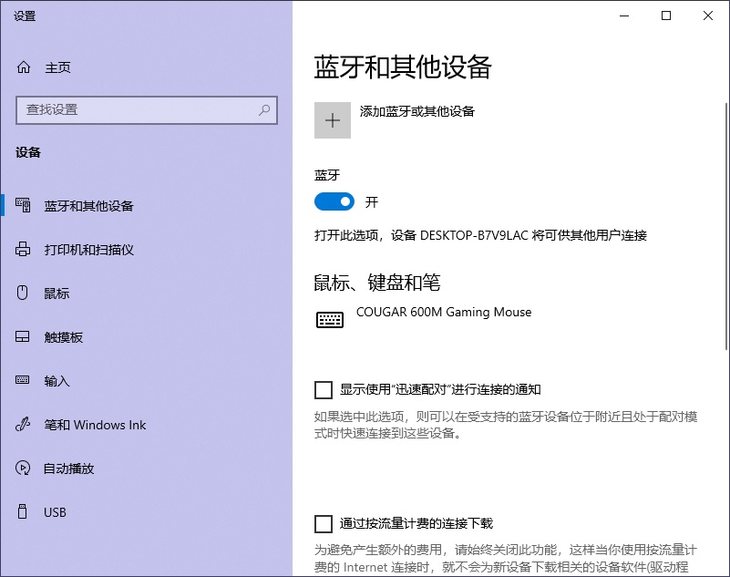Enable 通过按流量计费的连接下载 checkbox
This screenshot has width=730, height=577.
[324, 523]
